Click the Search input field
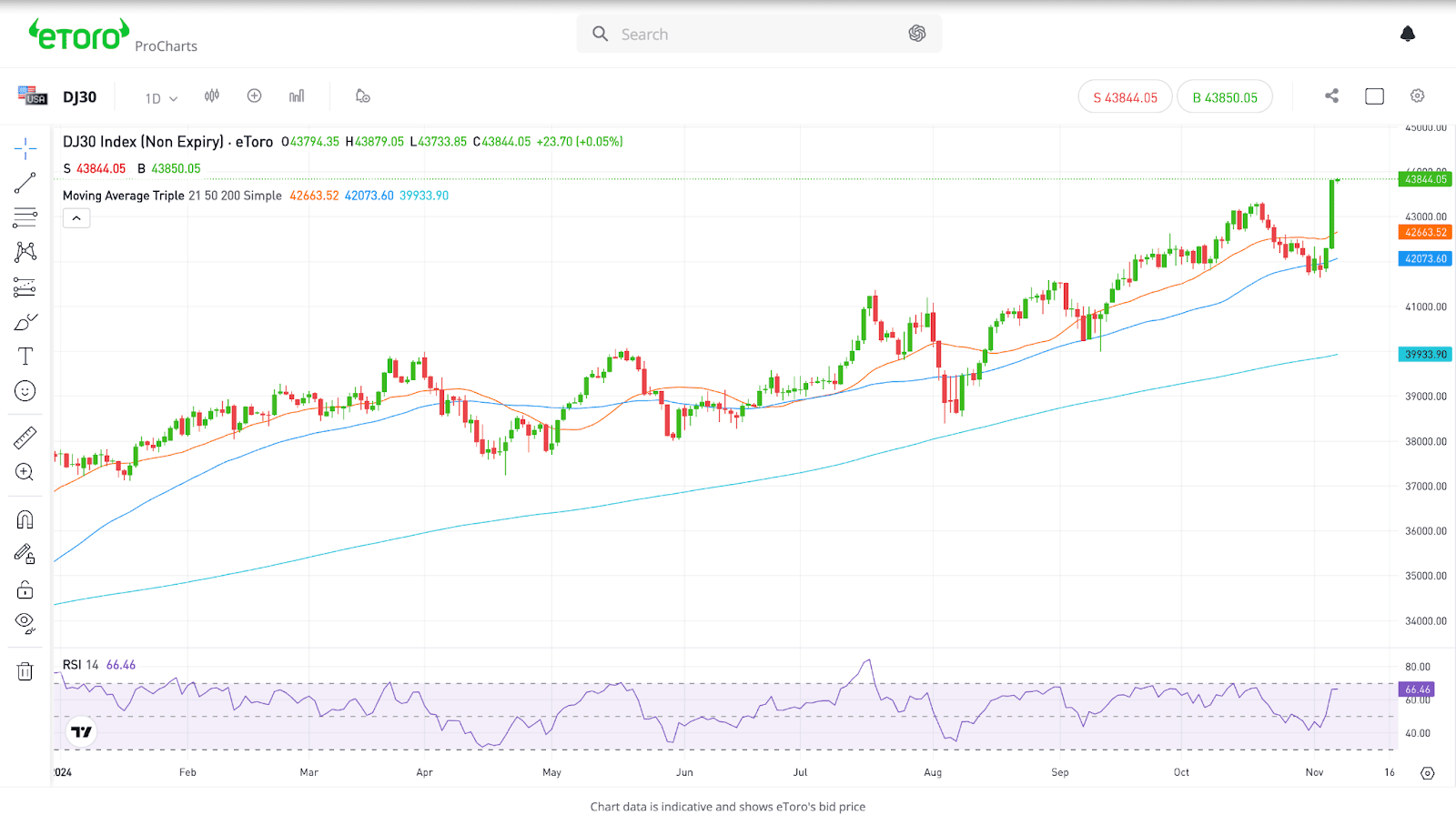1456x825 pixels. pyautogui.click(x=759, y=34)
